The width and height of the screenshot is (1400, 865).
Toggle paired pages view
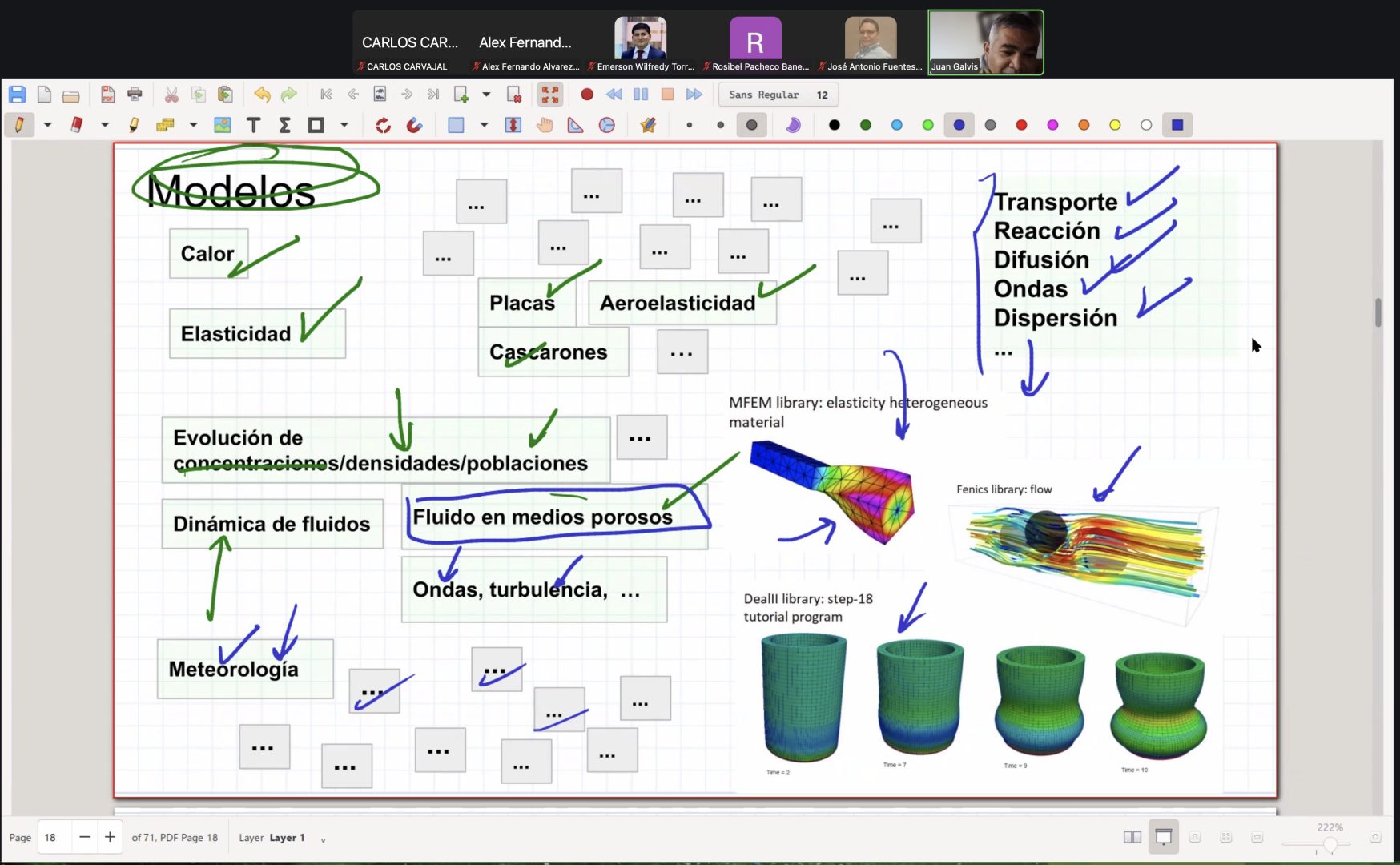pos(1132,837)
